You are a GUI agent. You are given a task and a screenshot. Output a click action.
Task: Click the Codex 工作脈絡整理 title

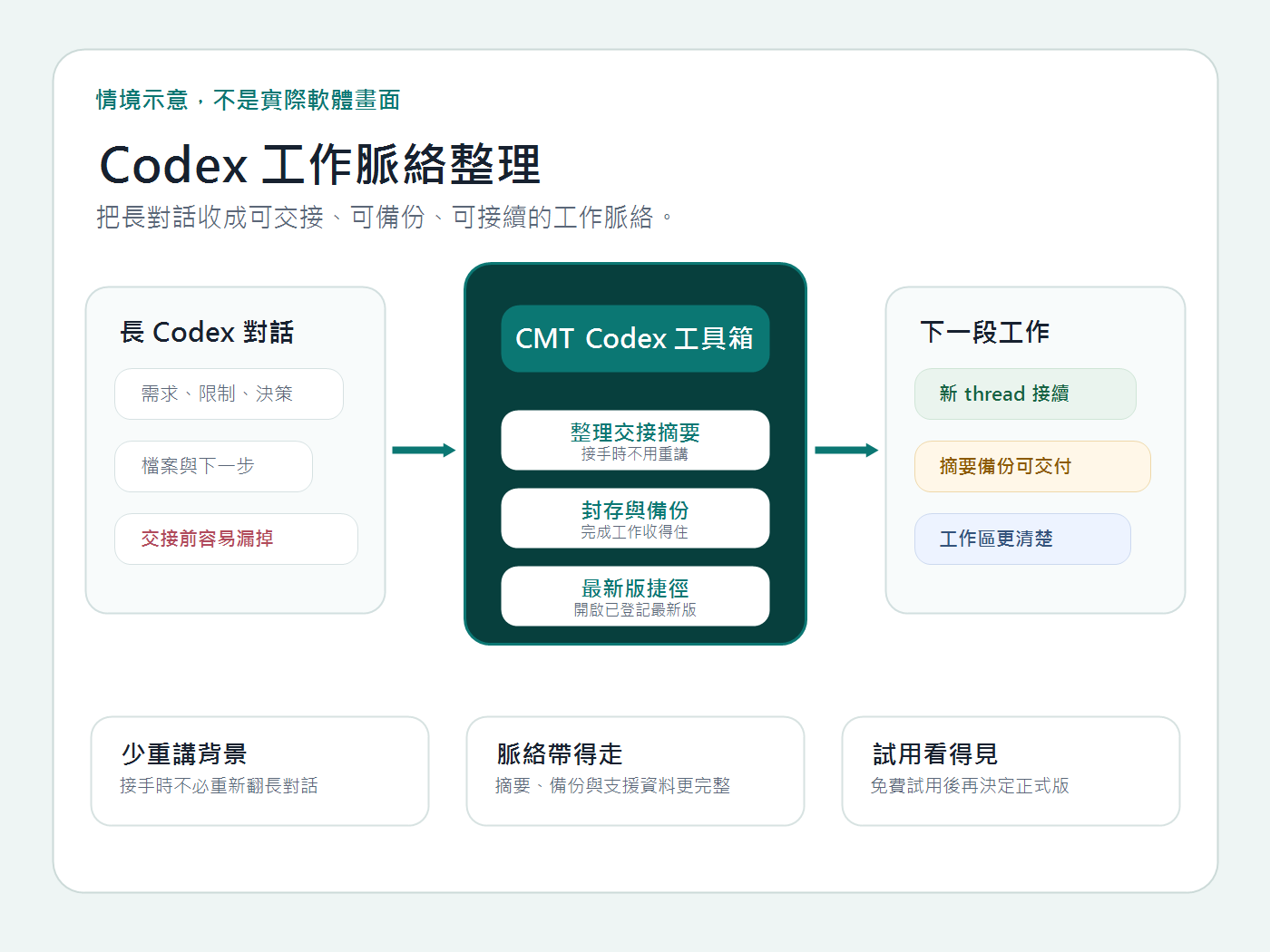[319, 164]
